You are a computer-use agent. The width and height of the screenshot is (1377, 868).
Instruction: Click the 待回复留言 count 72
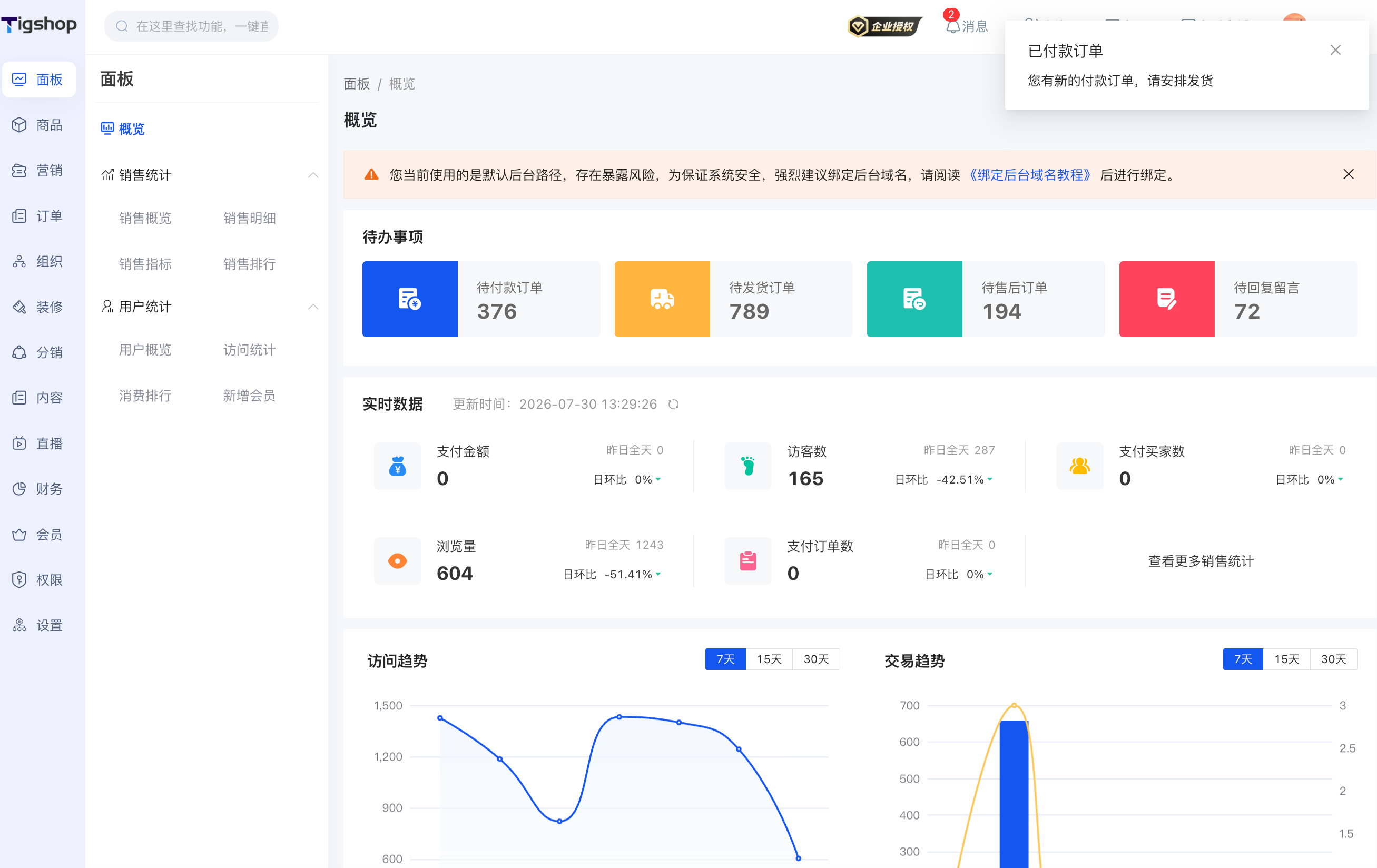1247,311
